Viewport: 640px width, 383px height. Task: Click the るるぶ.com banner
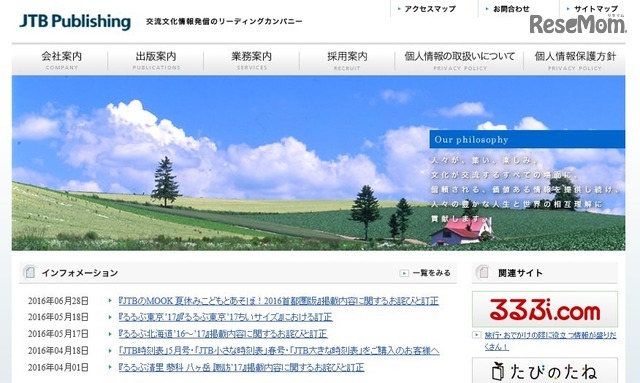click(544, 309)
